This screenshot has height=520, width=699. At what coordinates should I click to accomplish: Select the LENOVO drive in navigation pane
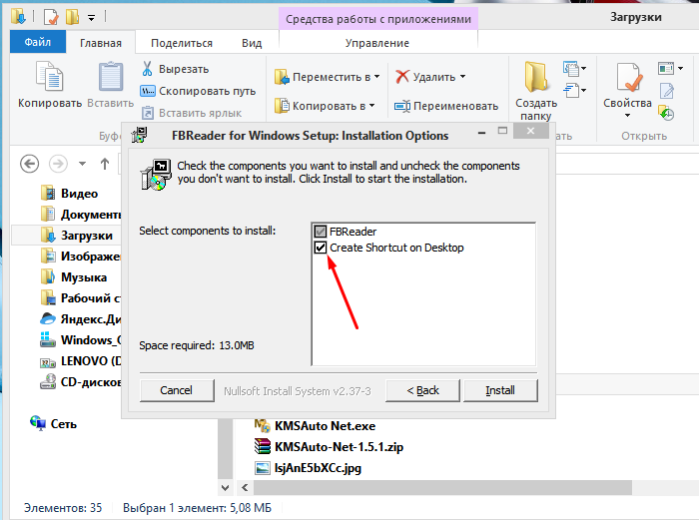pos(80,361)
